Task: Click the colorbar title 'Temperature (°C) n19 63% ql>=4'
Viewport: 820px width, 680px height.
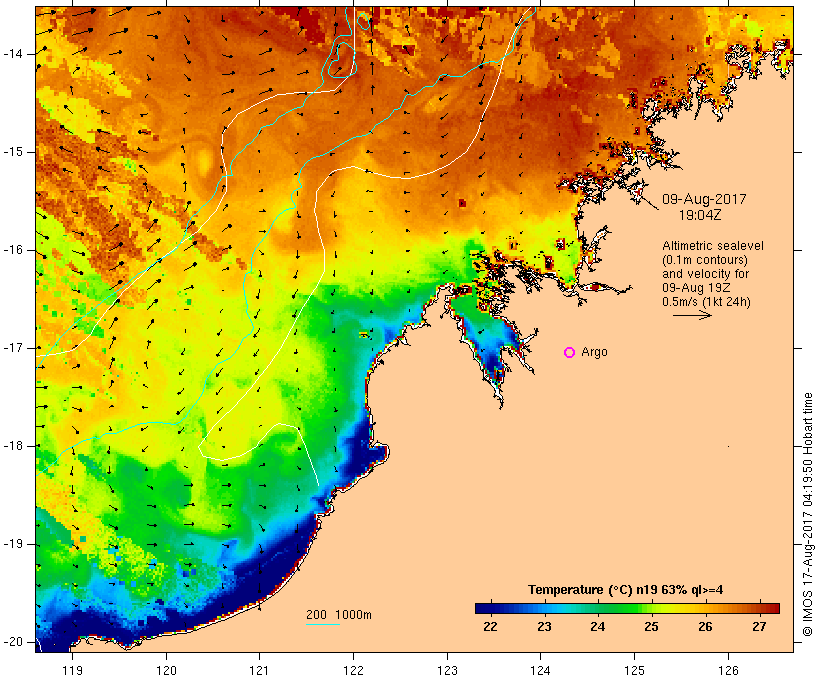Action: (x=625, y=590)
